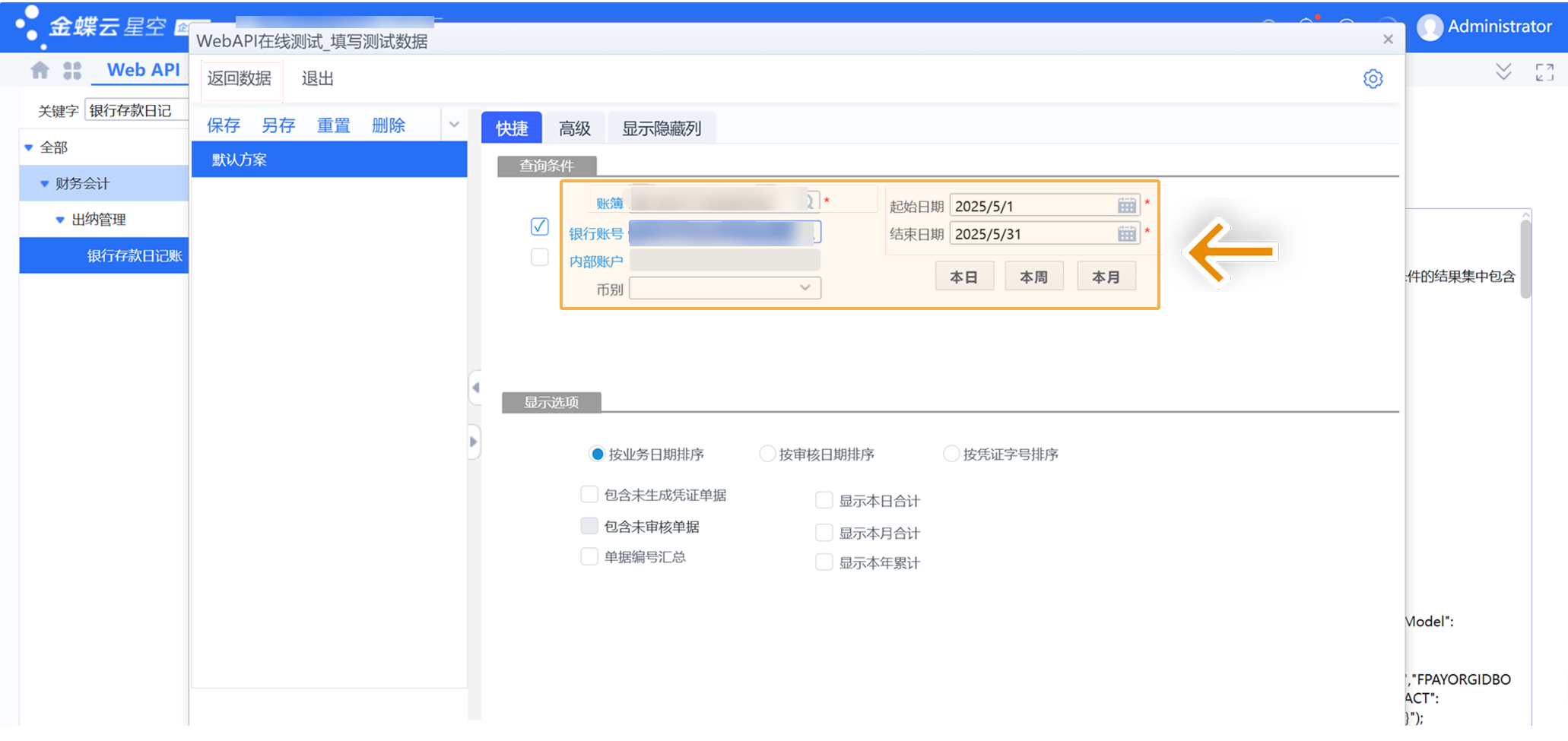
Task: Open the calendar picker for 起始日期
Action: click(x=1126, y=204)
